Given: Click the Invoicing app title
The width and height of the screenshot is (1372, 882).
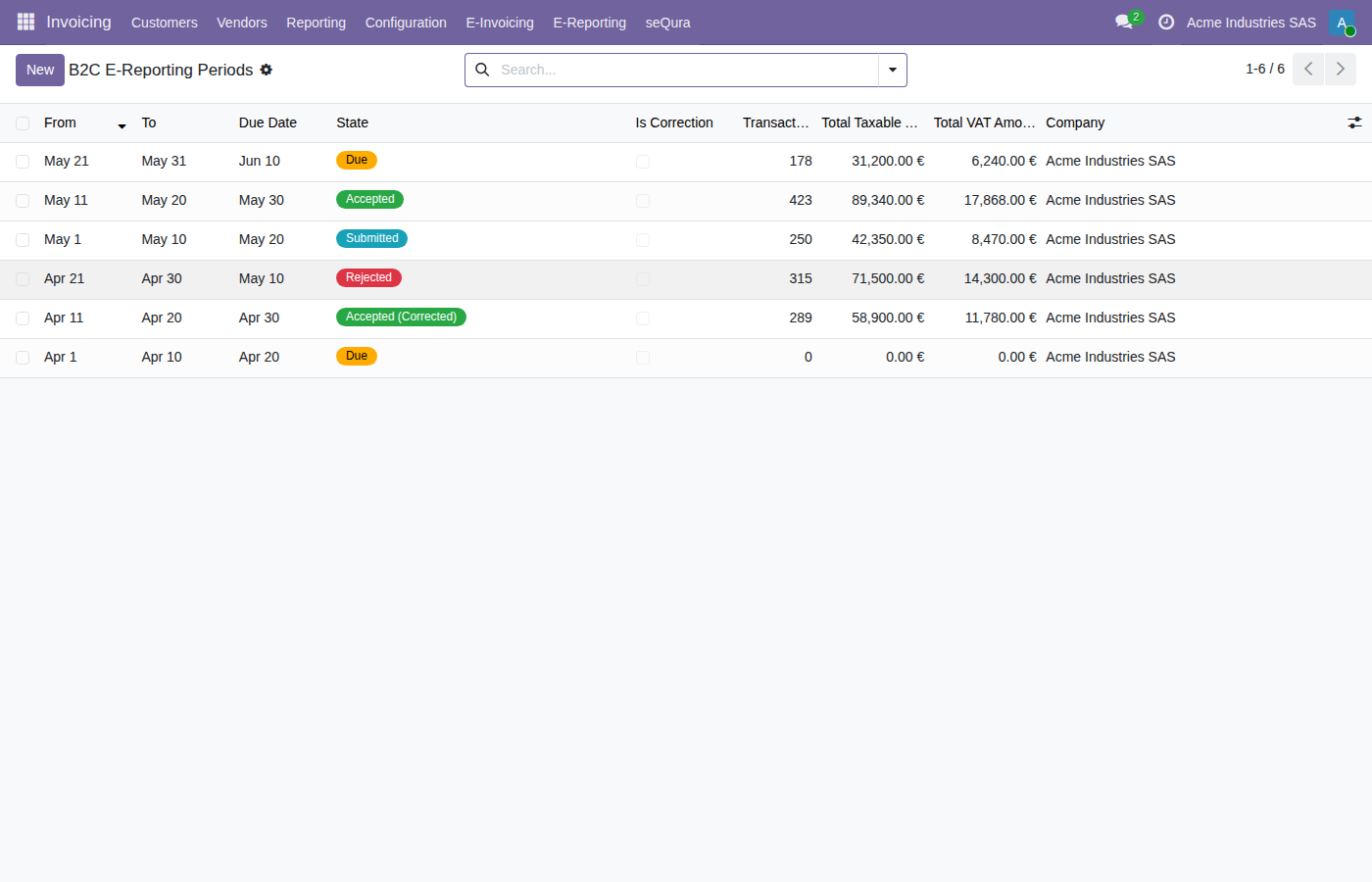Looking at the screenshot, I should click(x=78, y=22).
